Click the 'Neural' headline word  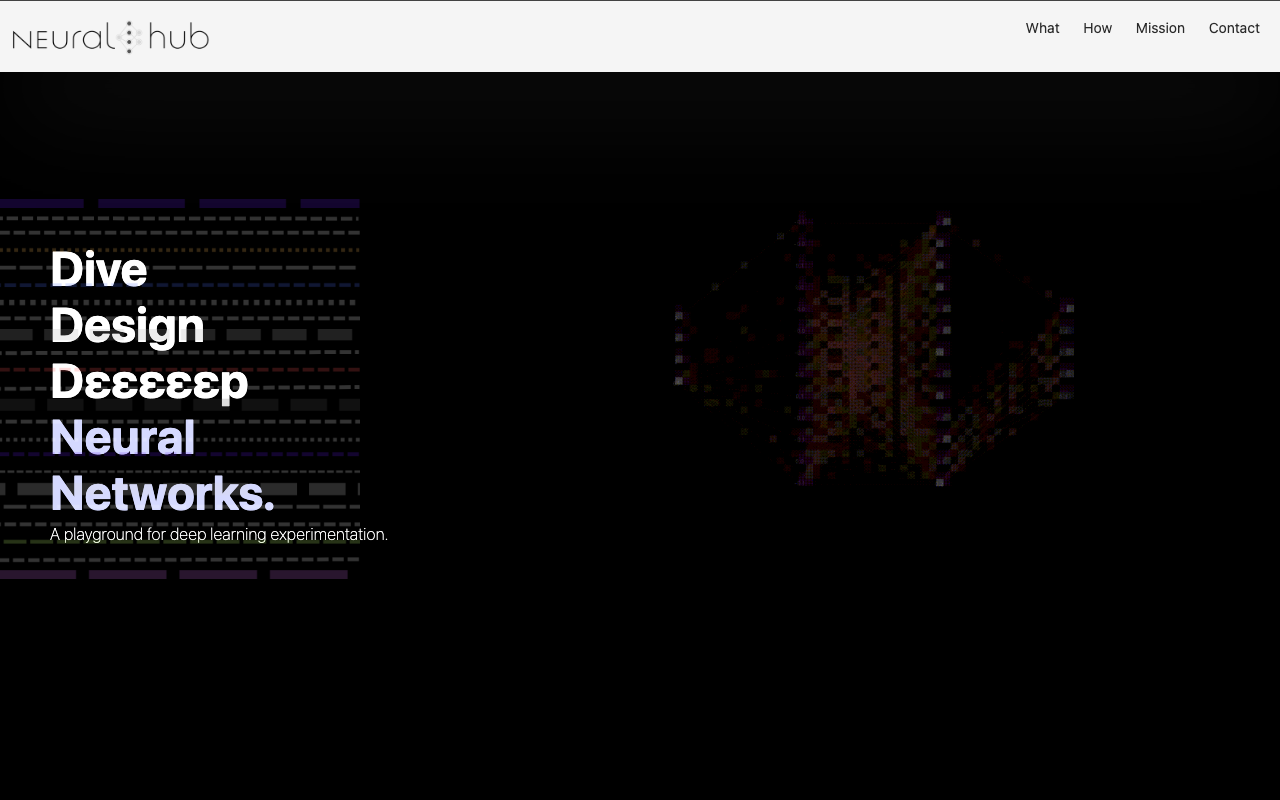tap(123, 438)
